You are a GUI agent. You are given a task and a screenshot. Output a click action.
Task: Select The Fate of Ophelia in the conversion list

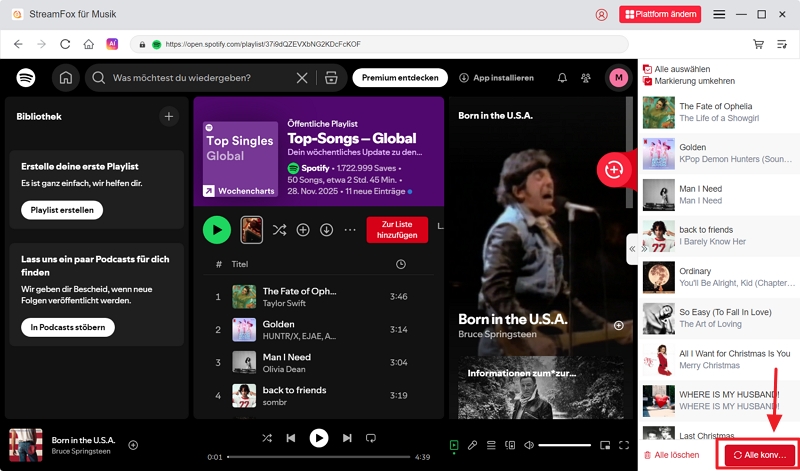[719, 112]
